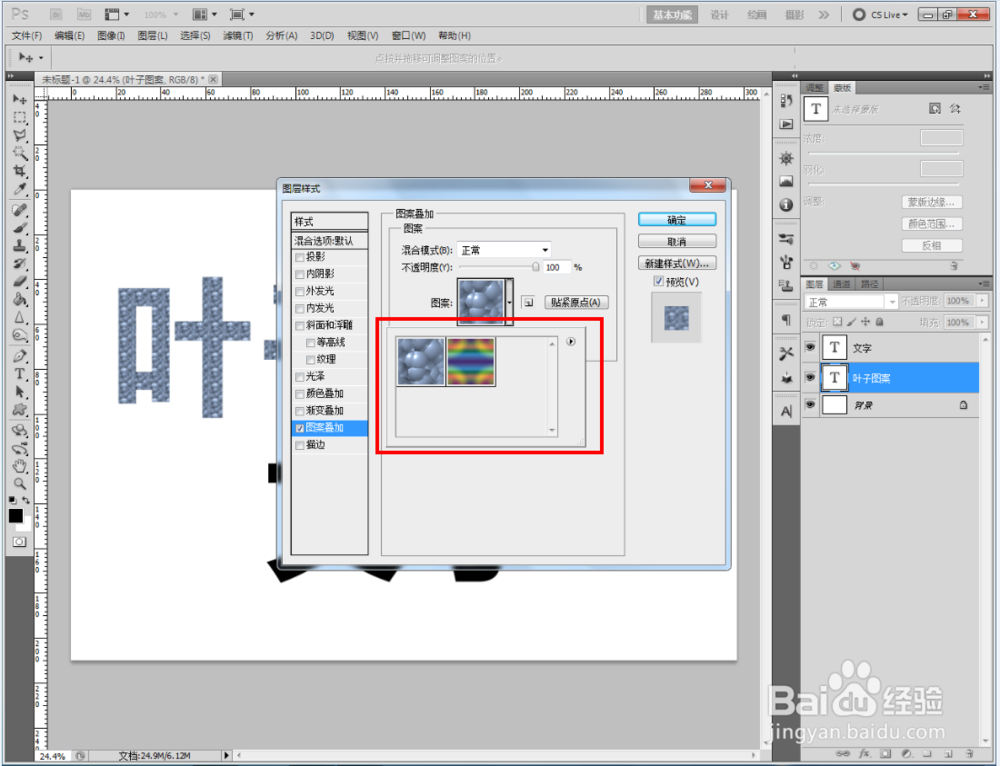Enable the 斜面和浮雕 bevel checkbox
1000x766 pixels.
point(300,326)
